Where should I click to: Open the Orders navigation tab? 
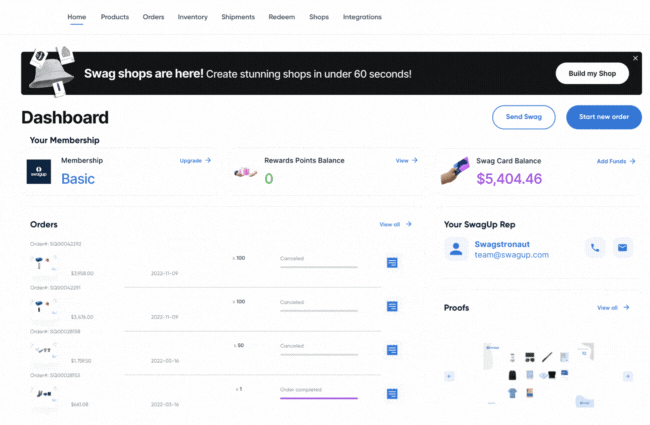coord(153,17)
